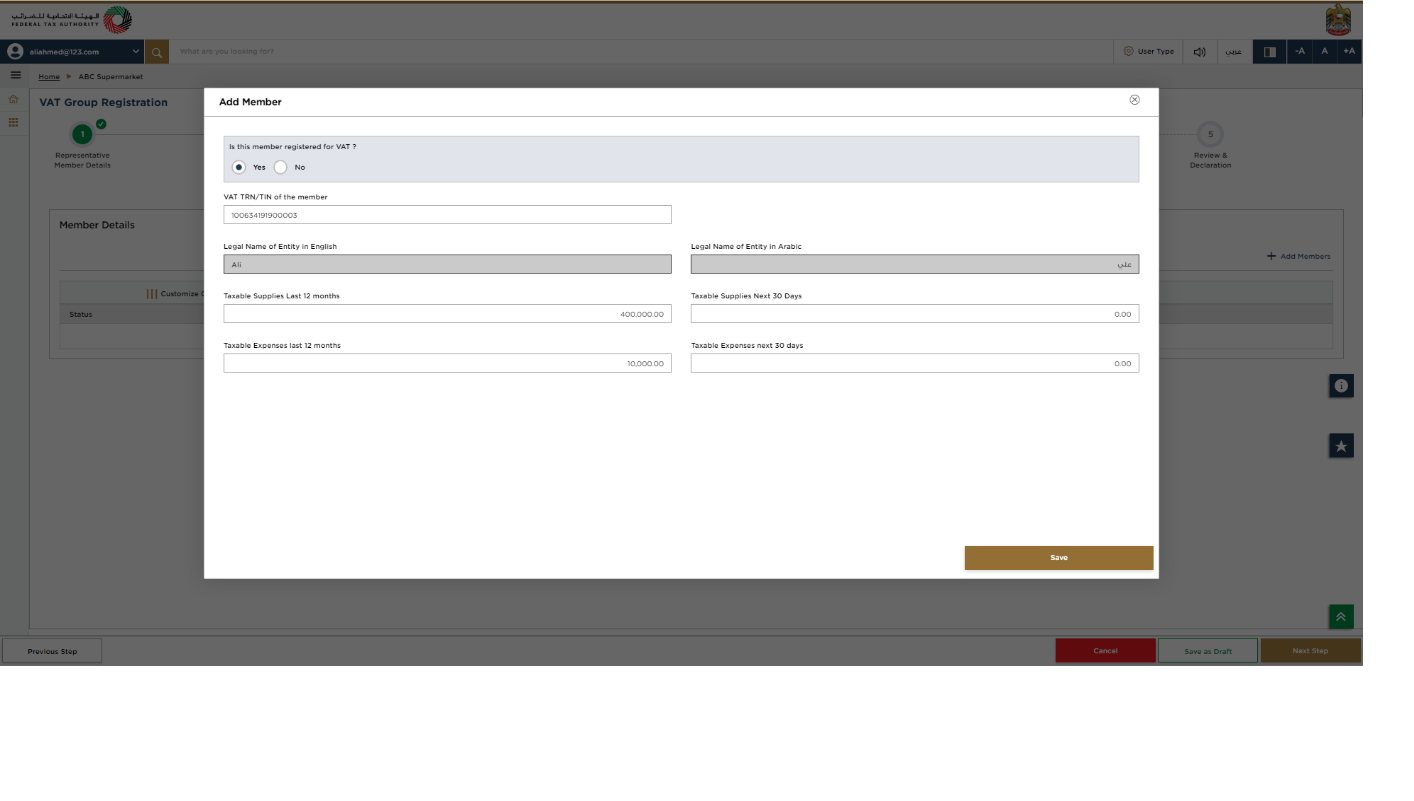Click the green checkmark on step 1
This screenshot has width=1414, height=801.
click(x=101, y=124)
